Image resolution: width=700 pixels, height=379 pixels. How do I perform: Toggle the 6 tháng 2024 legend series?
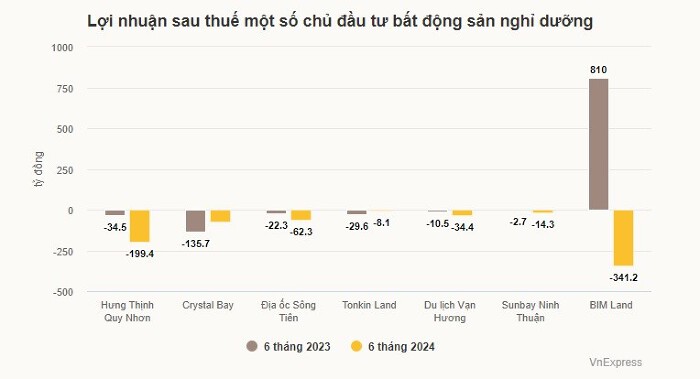pyautogui.click(x=393, y=346)
